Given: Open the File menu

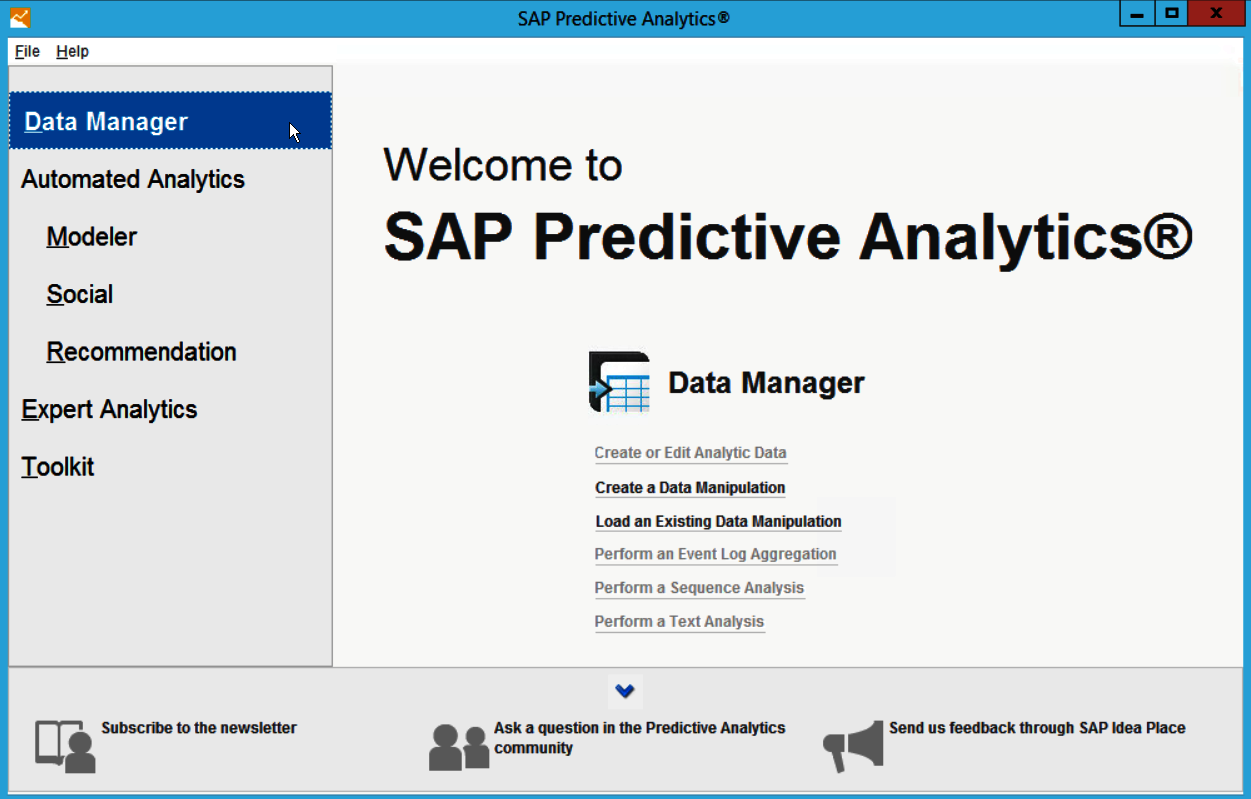Looking at the screenshot, I should [x=26, y=51].
